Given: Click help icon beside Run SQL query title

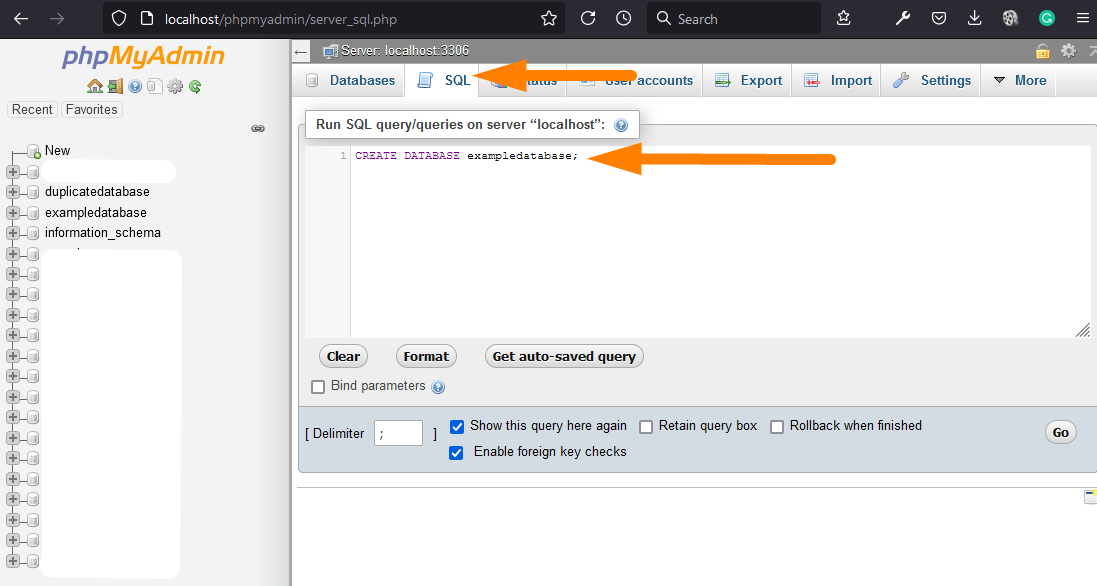Looking at the screenshot, I should [621, 125].
